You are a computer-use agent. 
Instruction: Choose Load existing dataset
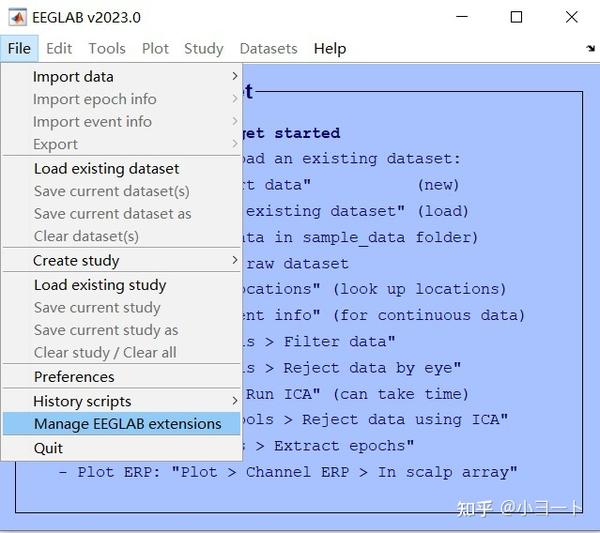point(106,168)
